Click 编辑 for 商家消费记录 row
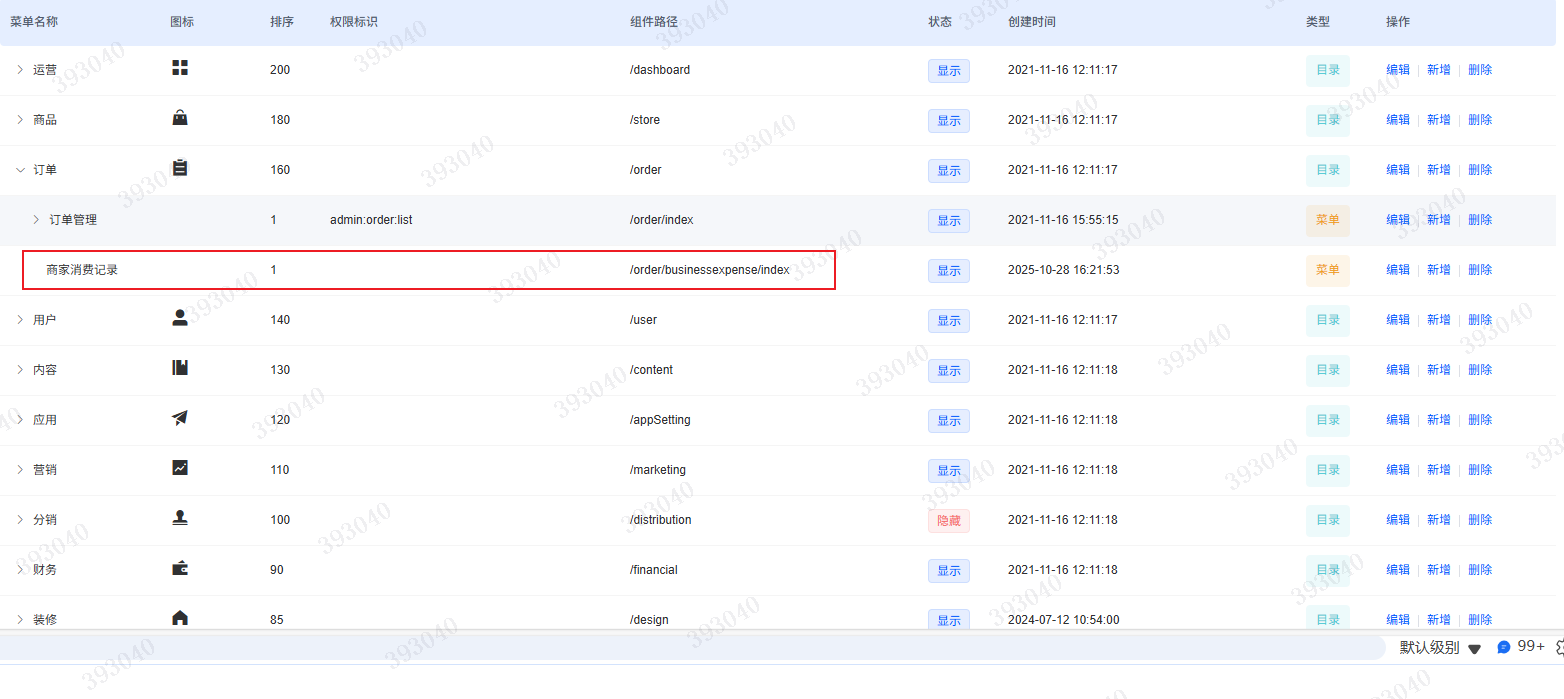The width and height of the screenshot is (1564, 699). [1398, 270]
